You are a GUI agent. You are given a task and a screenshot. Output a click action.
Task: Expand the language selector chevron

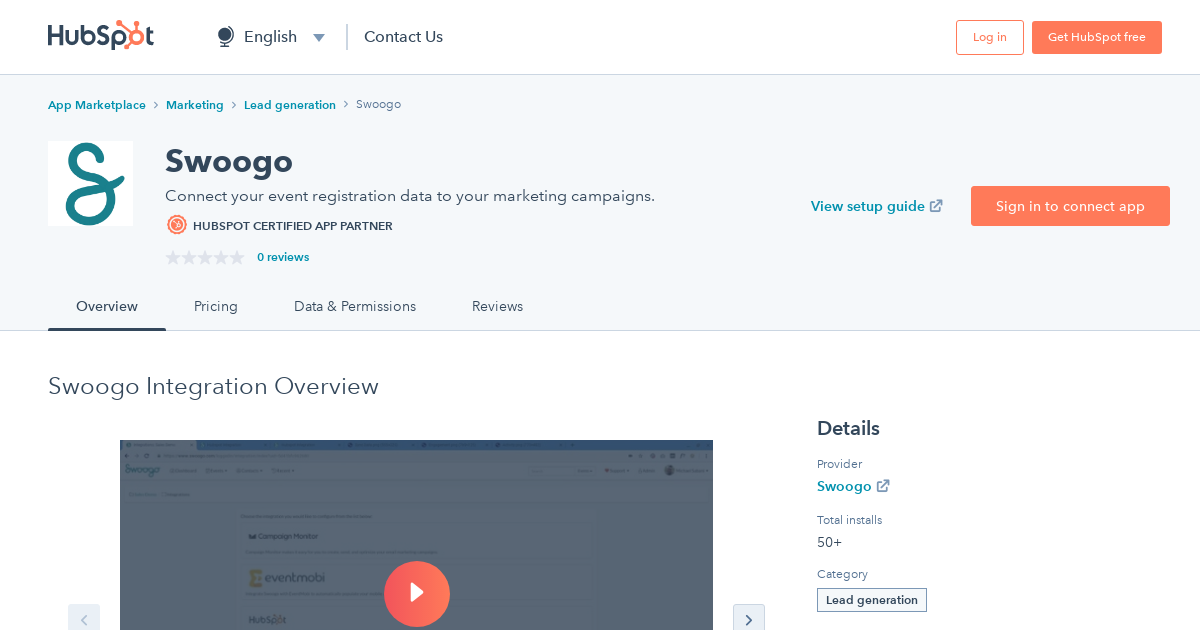(x=318, y=37)
